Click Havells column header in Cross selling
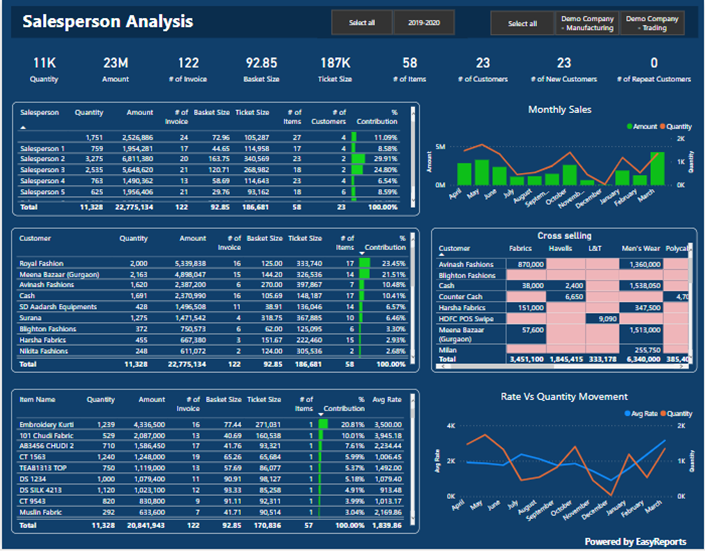 pyautogui.click(x=560, y=248)
